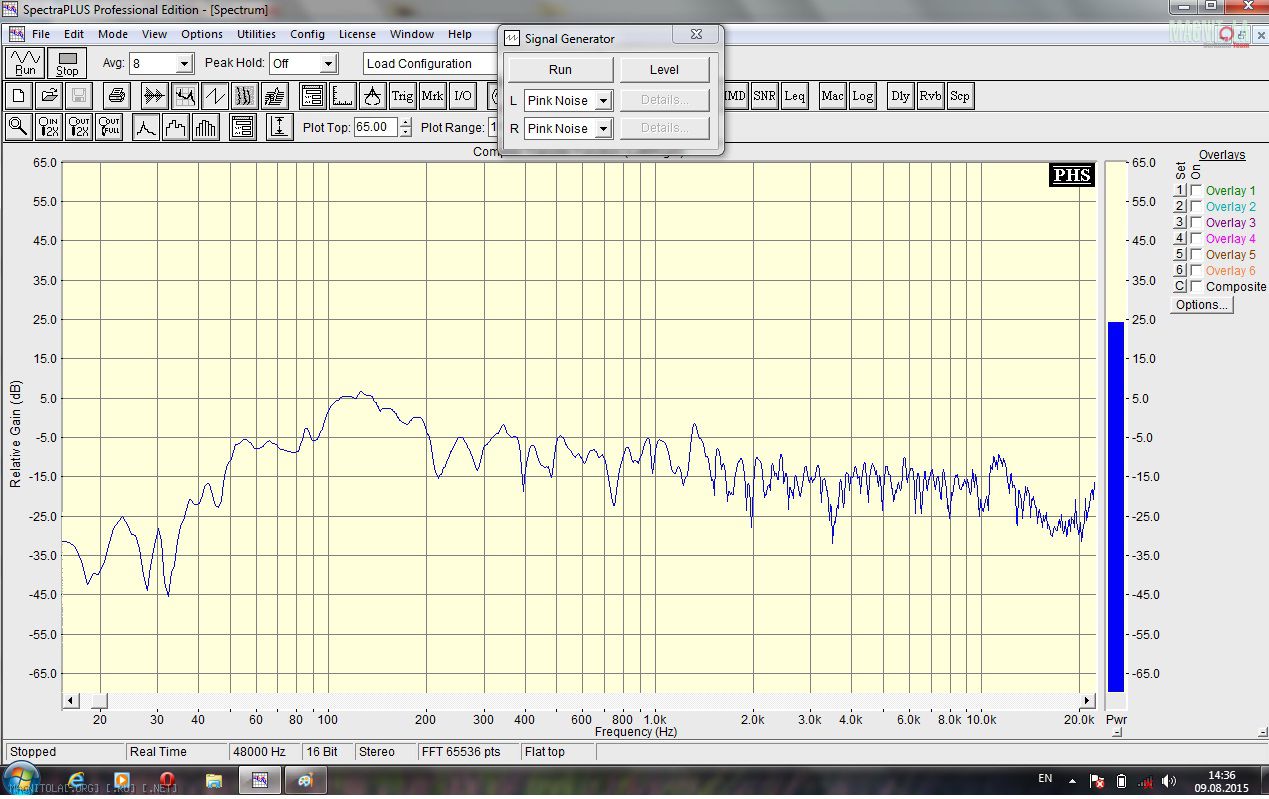
Task: Click the Level button in Signal Generator
Action: (x=664, y=70)
